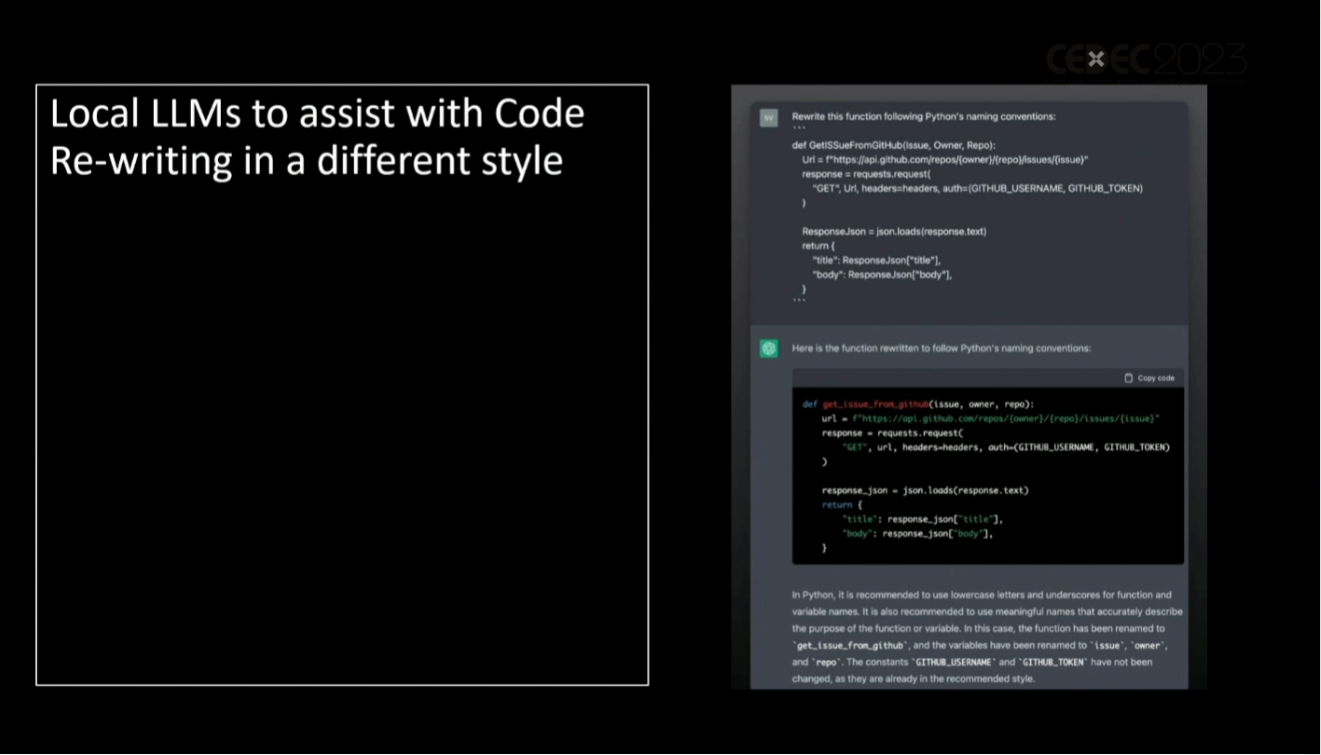The image size is (1321, 755).
Task: Click 'response_json = json.loads(response.text)' in the code block
Action: pos(925,491)
